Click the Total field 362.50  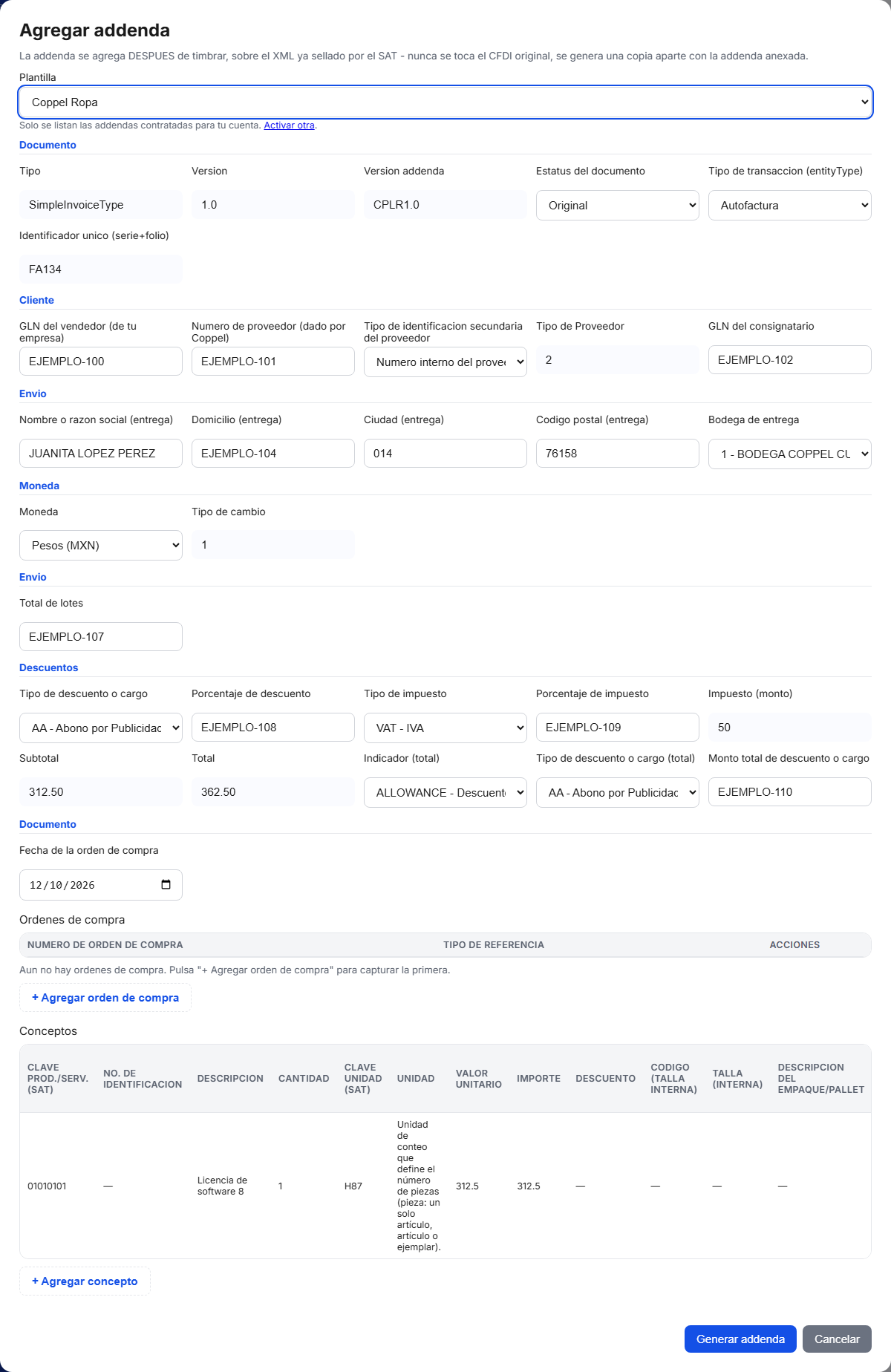pos(273,792)
